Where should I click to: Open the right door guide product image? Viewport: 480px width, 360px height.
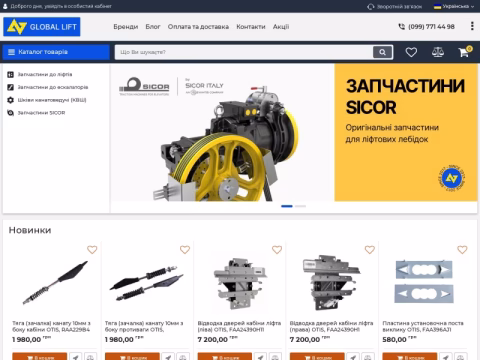[331, 283]
